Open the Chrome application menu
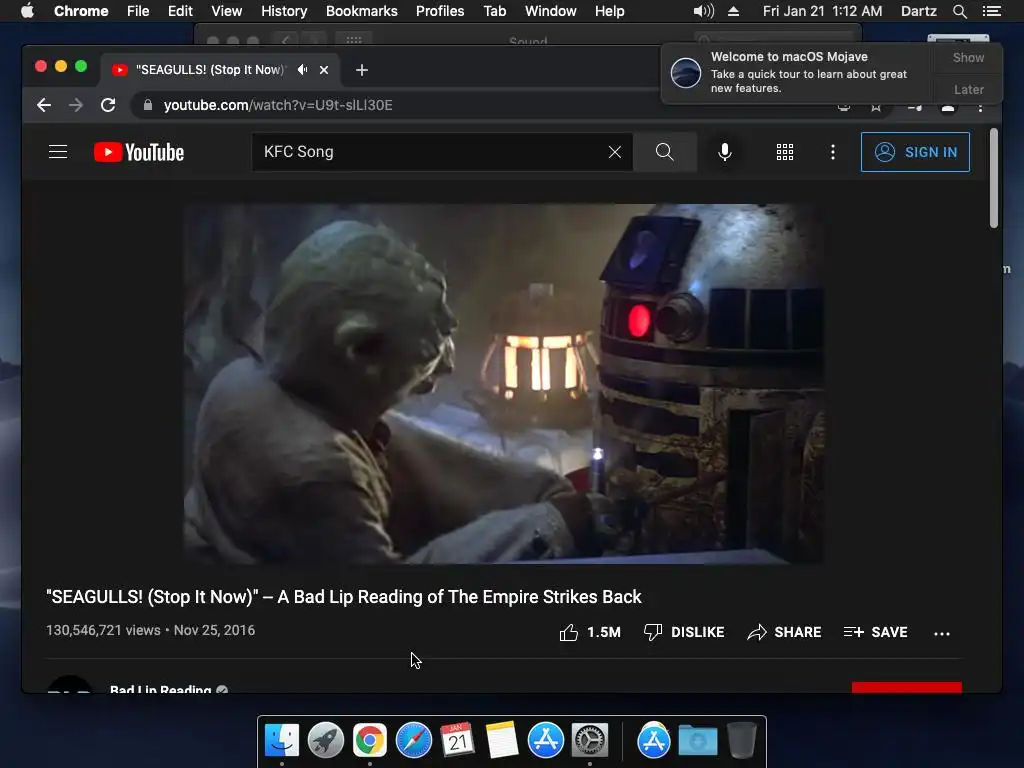The width and height of the screenshot is (1024, 768). pos(81,11)
